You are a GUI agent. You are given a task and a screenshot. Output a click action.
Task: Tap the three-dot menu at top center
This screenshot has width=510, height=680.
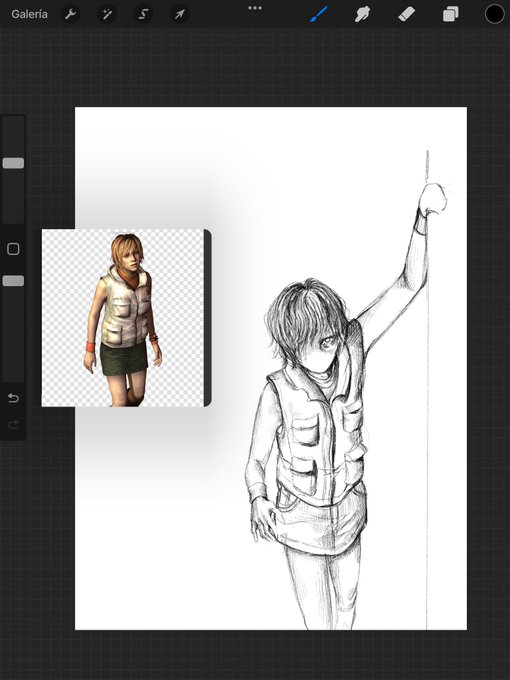point(255,8)
